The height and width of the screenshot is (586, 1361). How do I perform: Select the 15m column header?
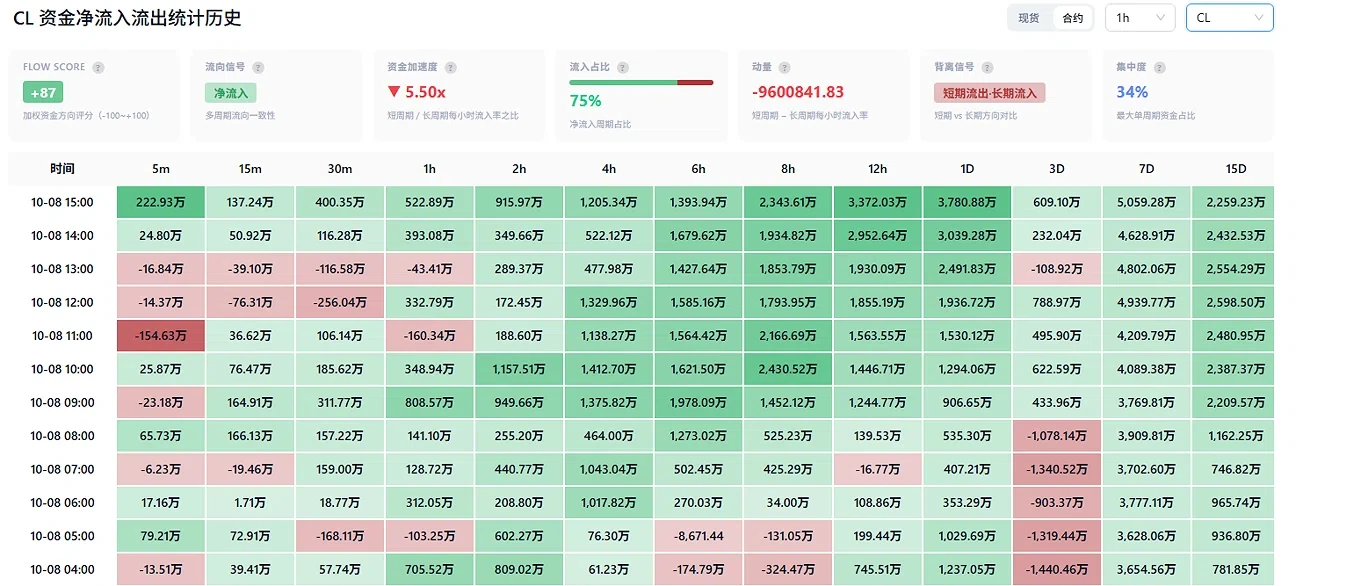click(x=250, y=169)
